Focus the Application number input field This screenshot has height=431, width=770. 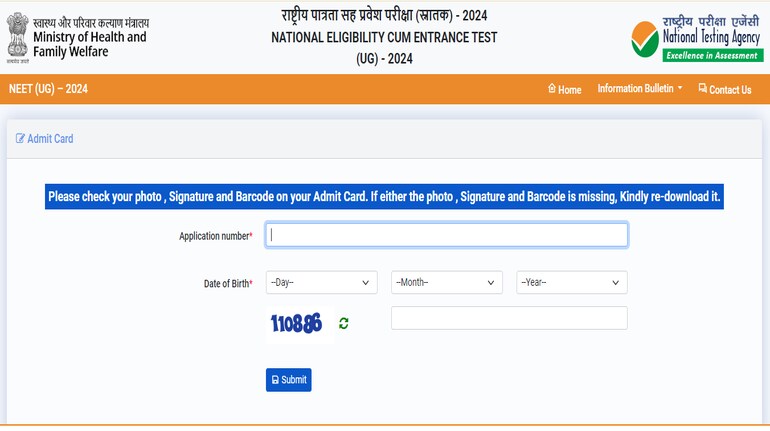[447, 235]
